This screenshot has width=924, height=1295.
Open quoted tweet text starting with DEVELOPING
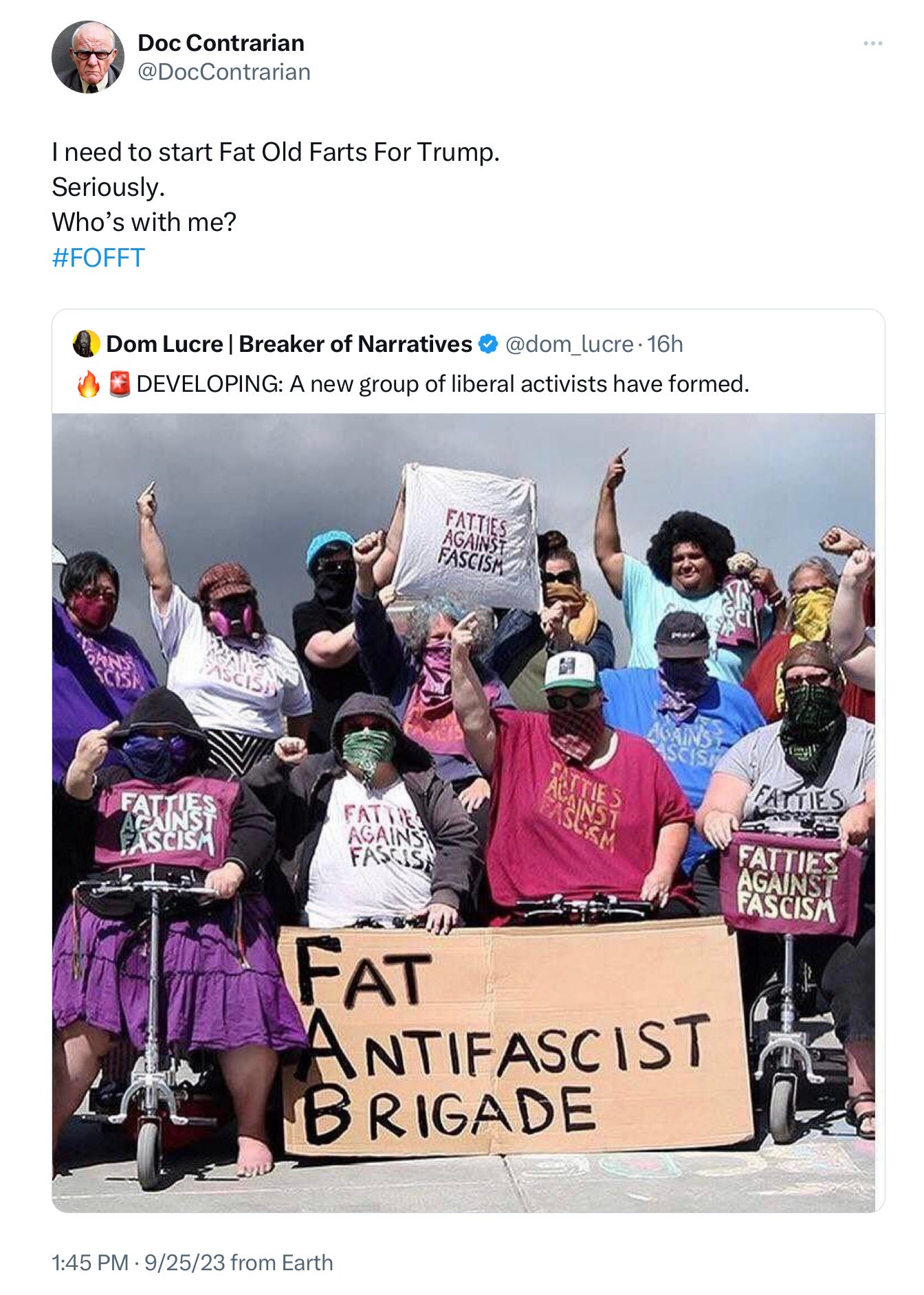[443, 384]
